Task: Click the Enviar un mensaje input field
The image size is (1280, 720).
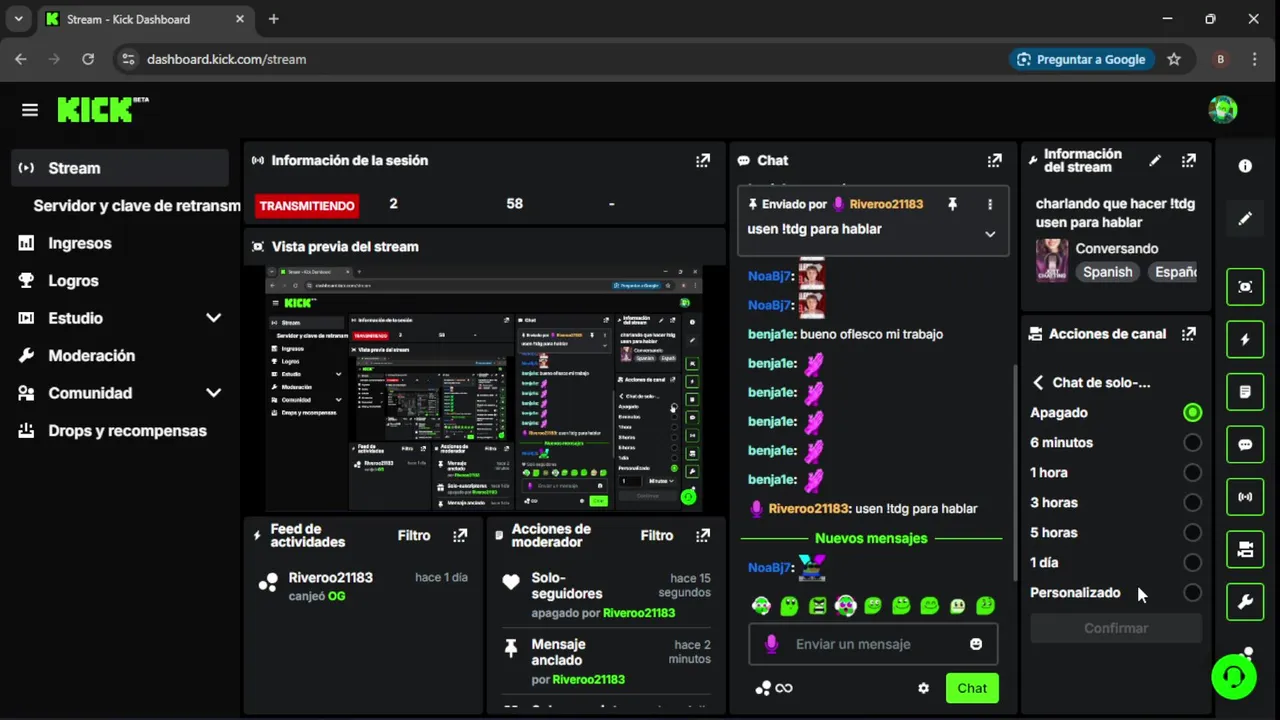Action: tap(873, 644)
